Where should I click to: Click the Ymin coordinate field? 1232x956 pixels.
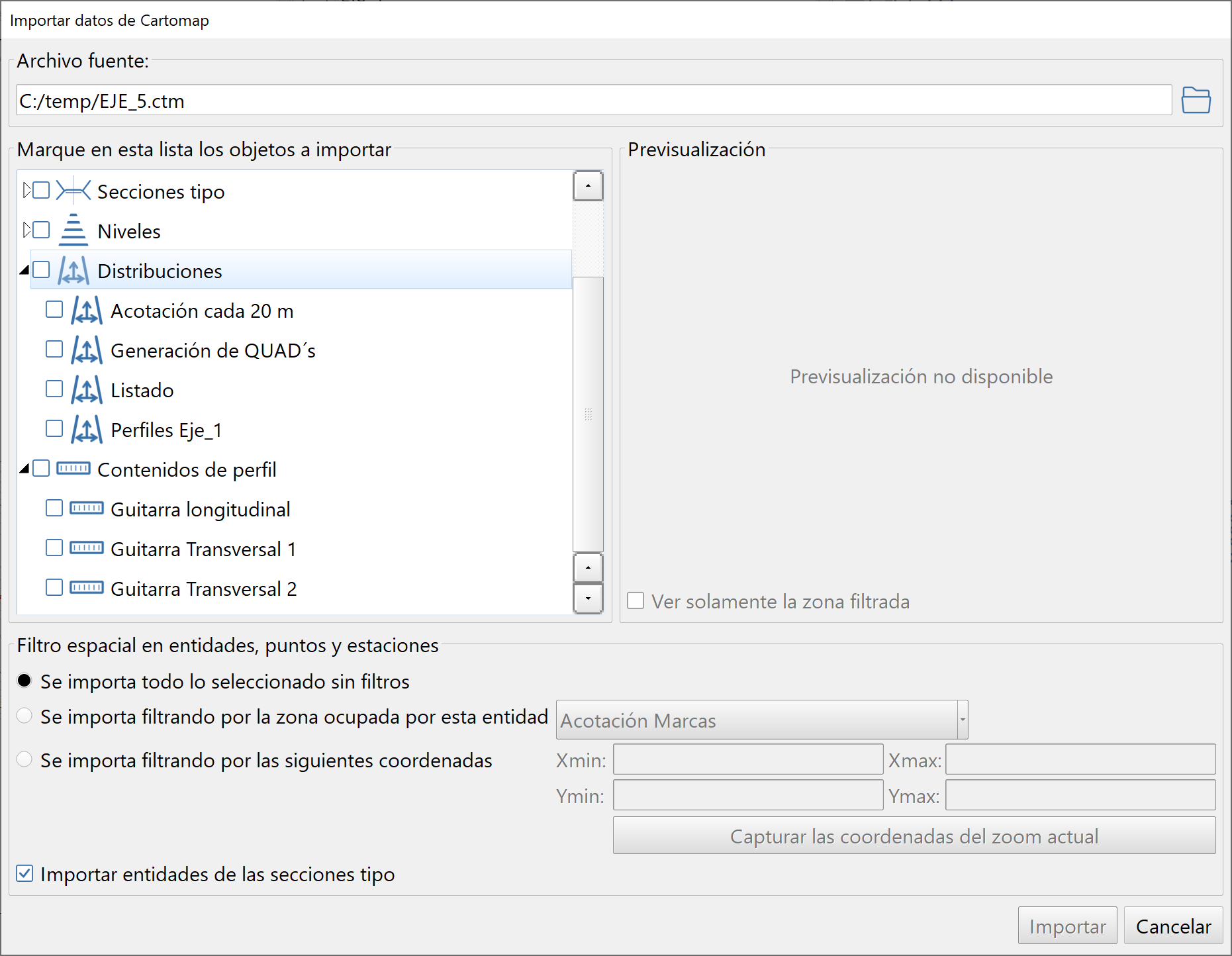(748, 795)
